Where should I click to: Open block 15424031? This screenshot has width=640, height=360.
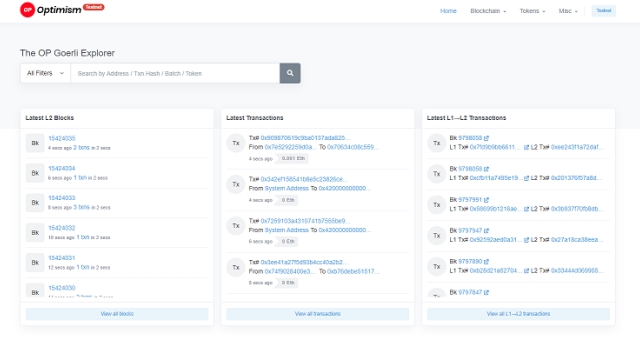click(x=62, y=258)
